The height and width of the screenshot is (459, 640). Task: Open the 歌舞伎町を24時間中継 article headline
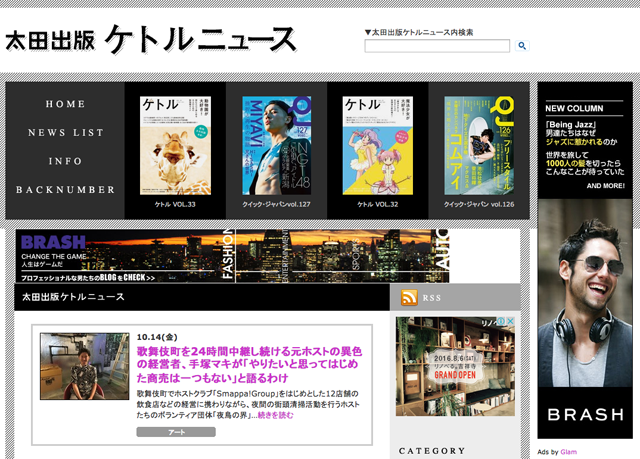[249, 364]
